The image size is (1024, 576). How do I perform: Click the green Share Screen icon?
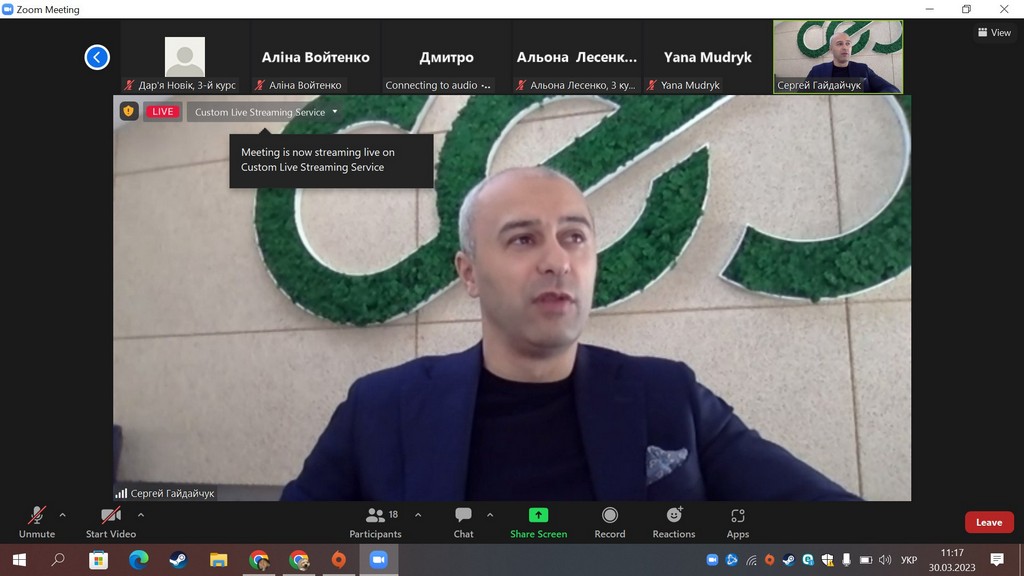538,516
